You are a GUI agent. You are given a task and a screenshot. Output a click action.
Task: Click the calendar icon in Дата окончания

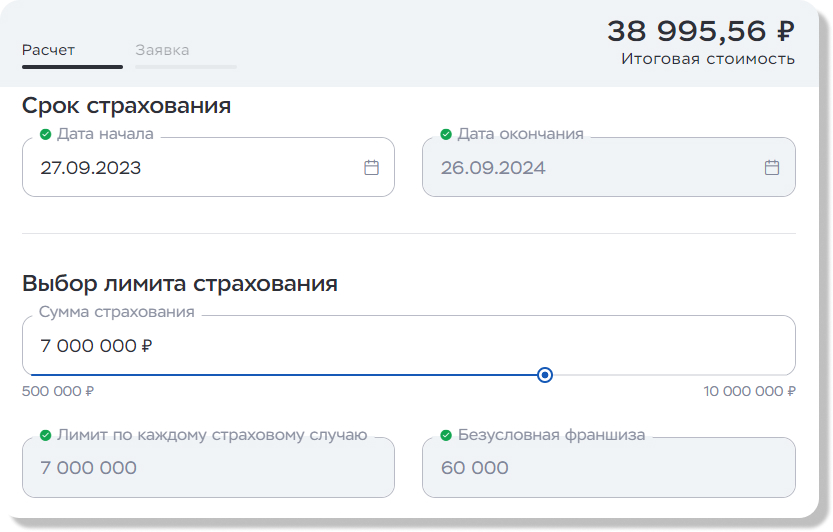[771, 168]
